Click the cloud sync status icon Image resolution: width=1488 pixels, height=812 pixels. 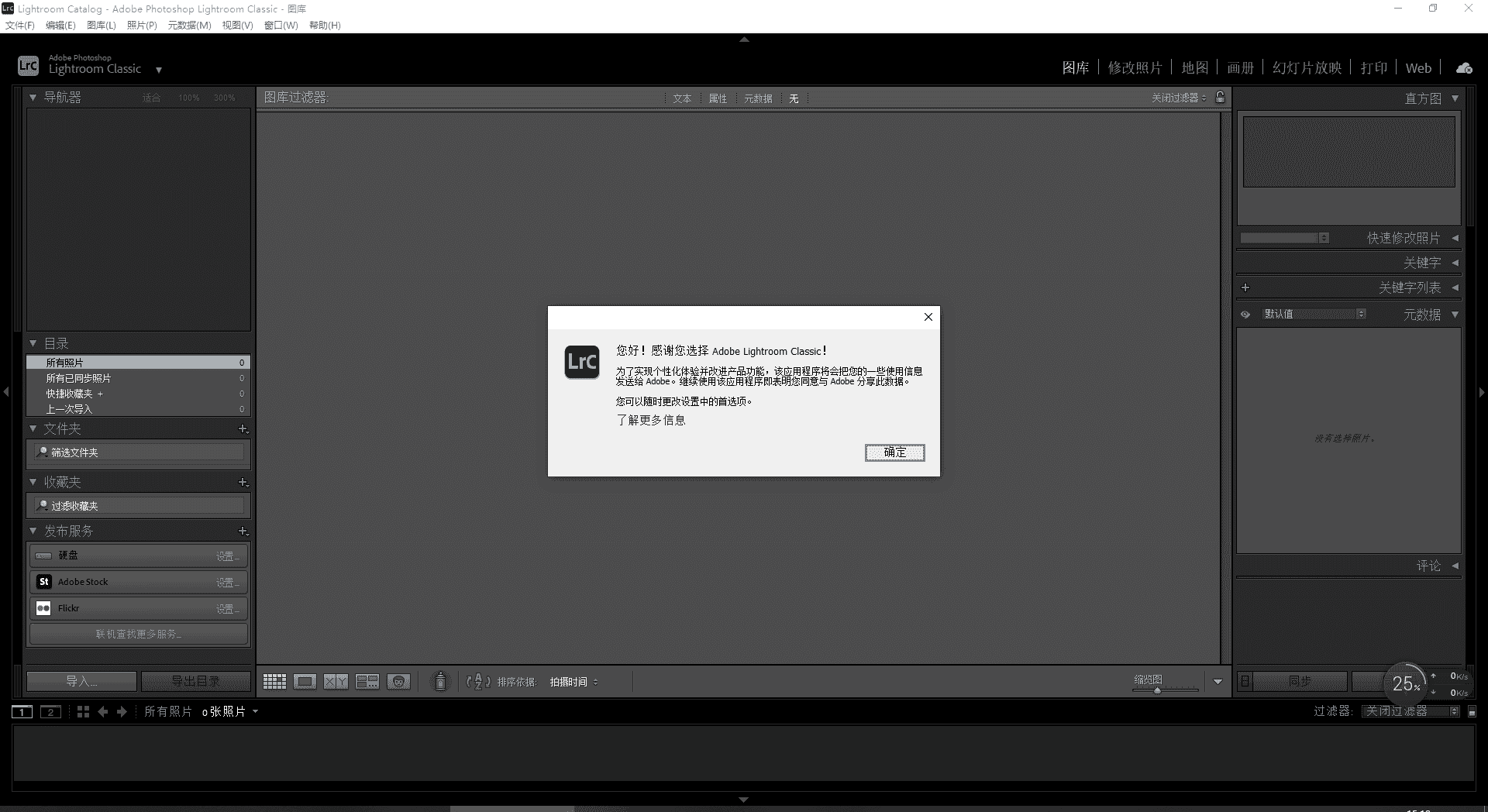click(x=1464, y=68)
